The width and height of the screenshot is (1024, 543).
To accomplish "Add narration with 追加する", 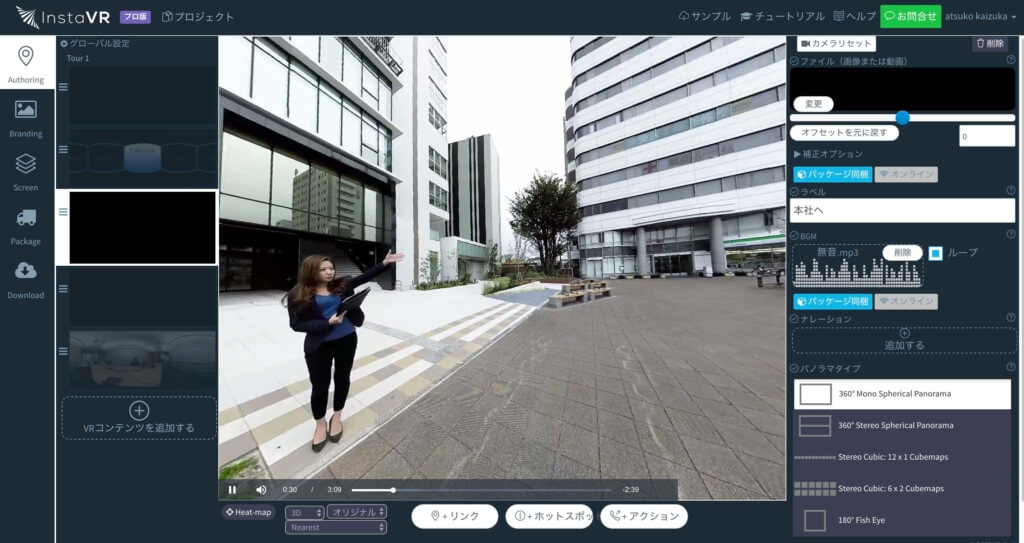I will [904, 340].
